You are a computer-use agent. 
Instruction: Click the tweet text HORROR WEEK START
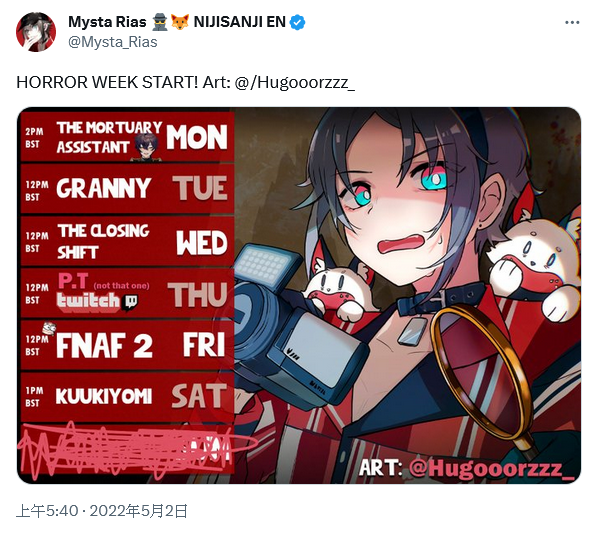[107, 82]
